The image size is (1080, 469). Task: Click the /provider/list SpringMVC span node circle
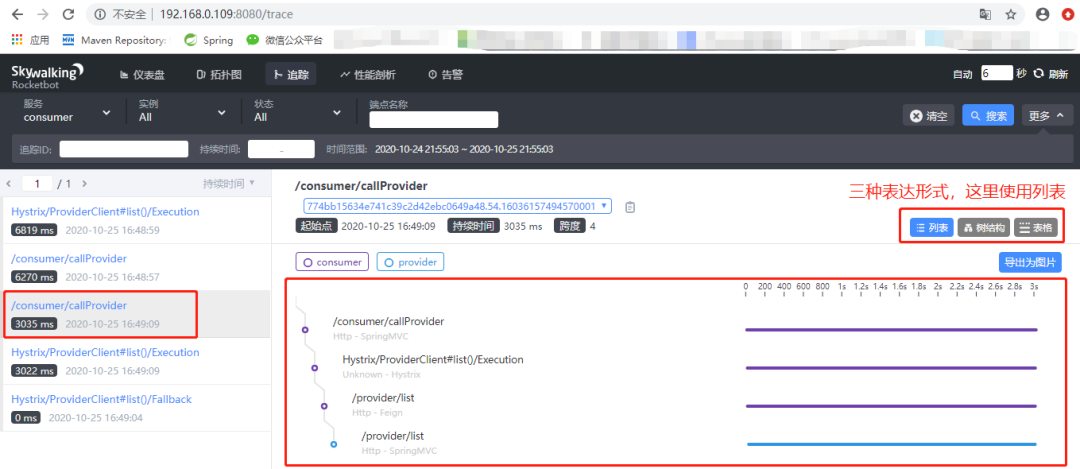coord(334,445)
